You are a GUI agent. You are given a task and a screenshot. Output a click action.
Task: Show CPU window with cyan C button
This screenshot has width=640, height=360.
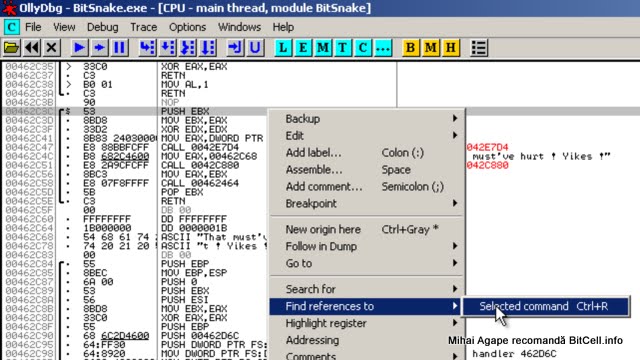pos(363,48)
